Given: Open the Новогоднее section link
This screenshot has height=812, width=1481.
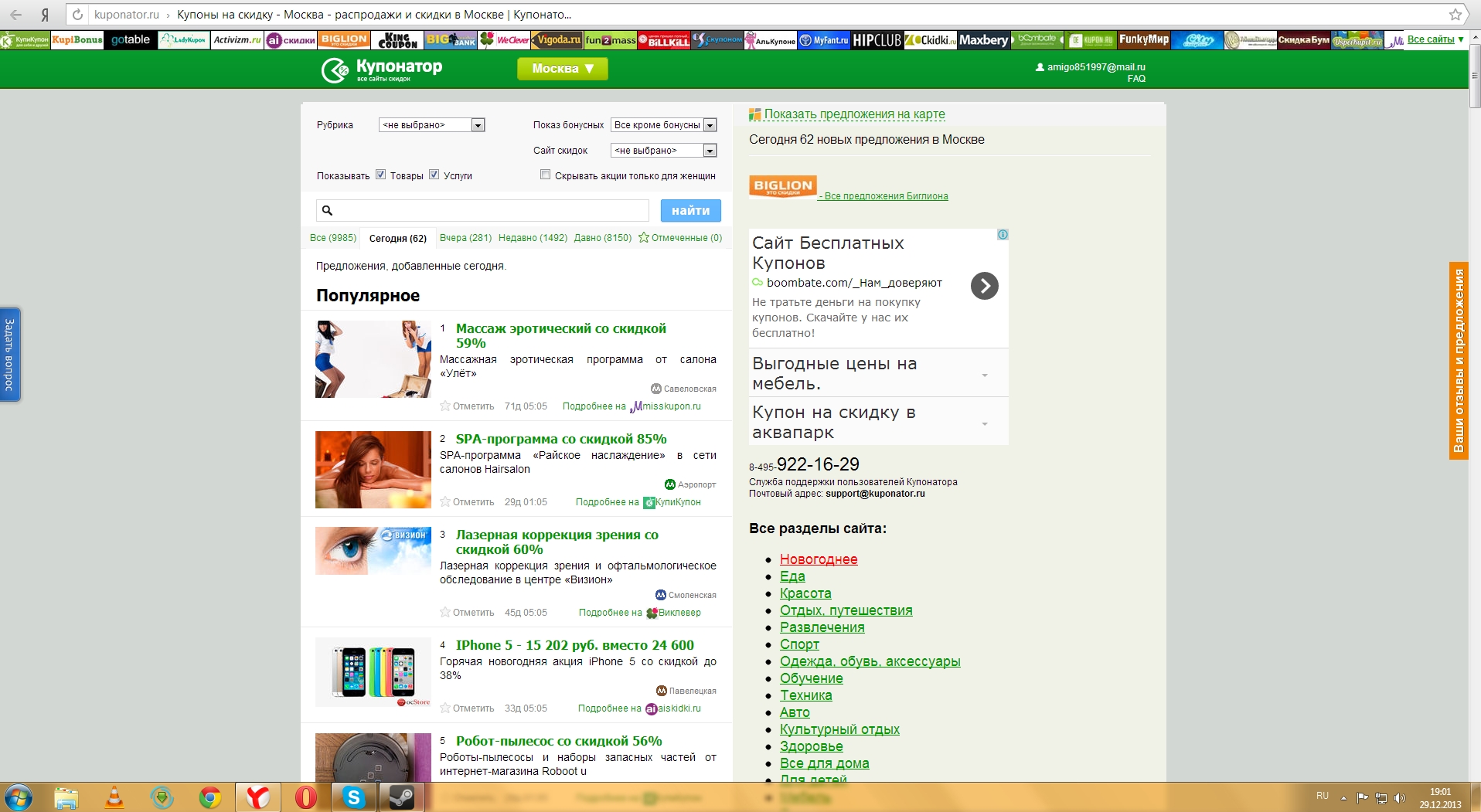Looking at the screenshot, I should click(819, 559).
